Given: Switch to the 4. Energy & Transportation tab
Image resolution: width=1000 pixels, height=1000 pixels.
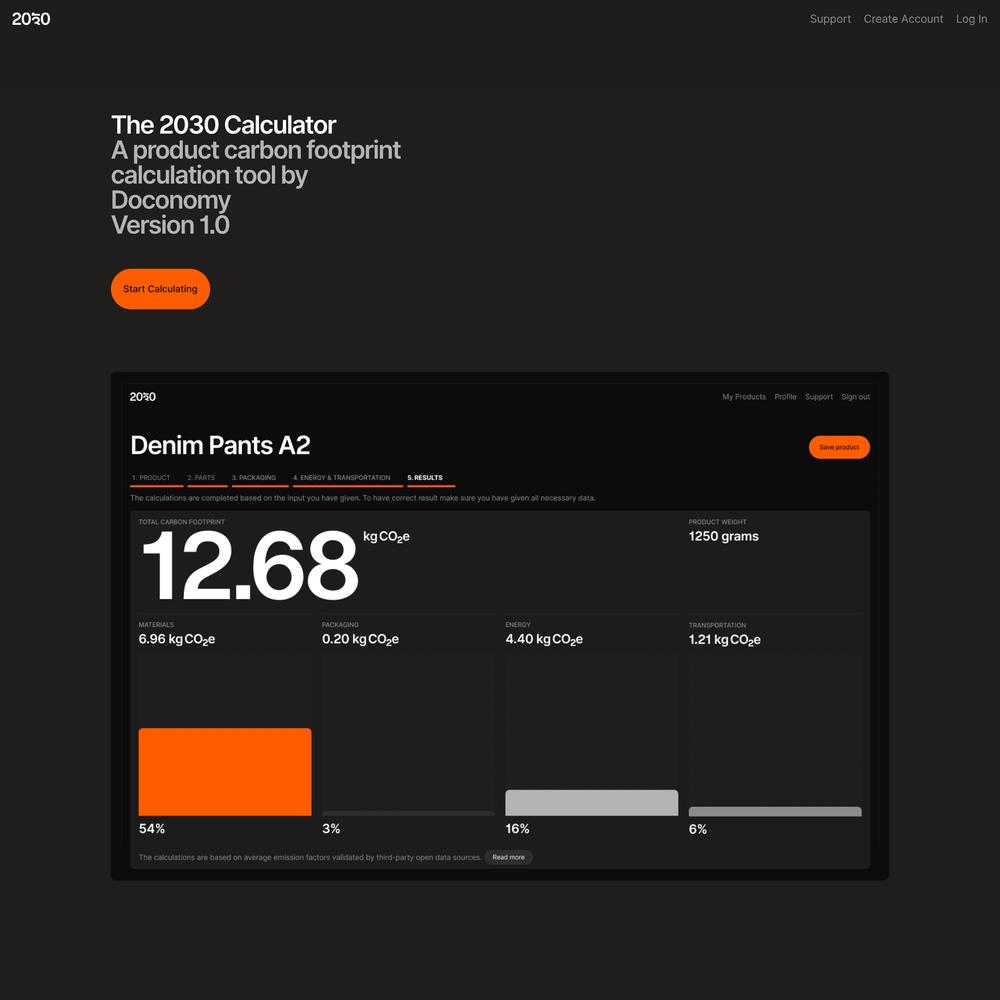Looking at the screenshot, I should (x=348, y=478).
